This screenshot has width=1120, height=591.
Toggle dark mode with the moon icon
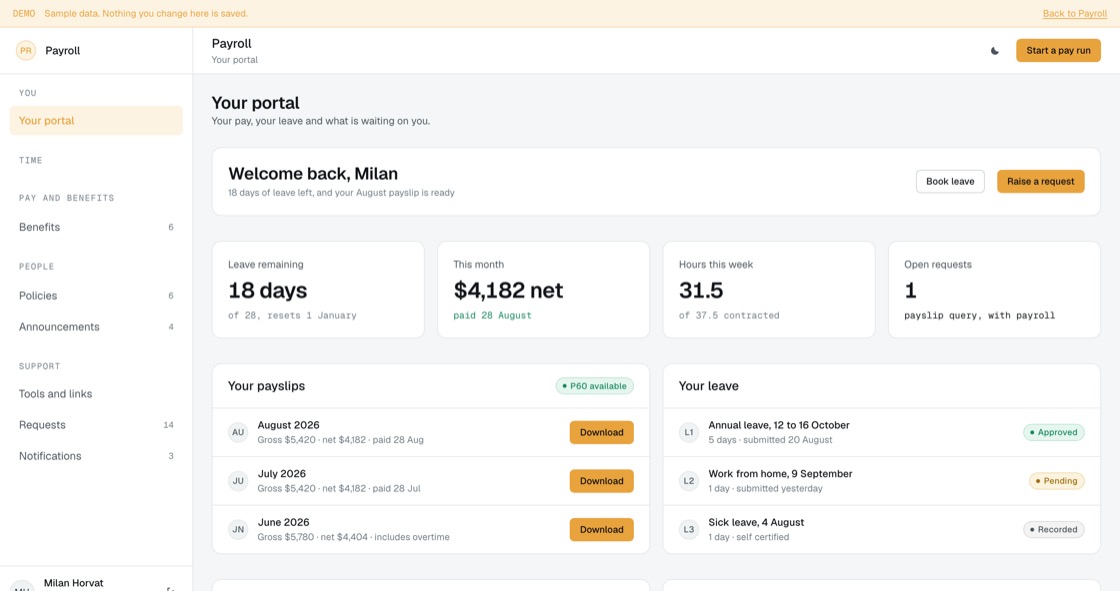[994, 51]
